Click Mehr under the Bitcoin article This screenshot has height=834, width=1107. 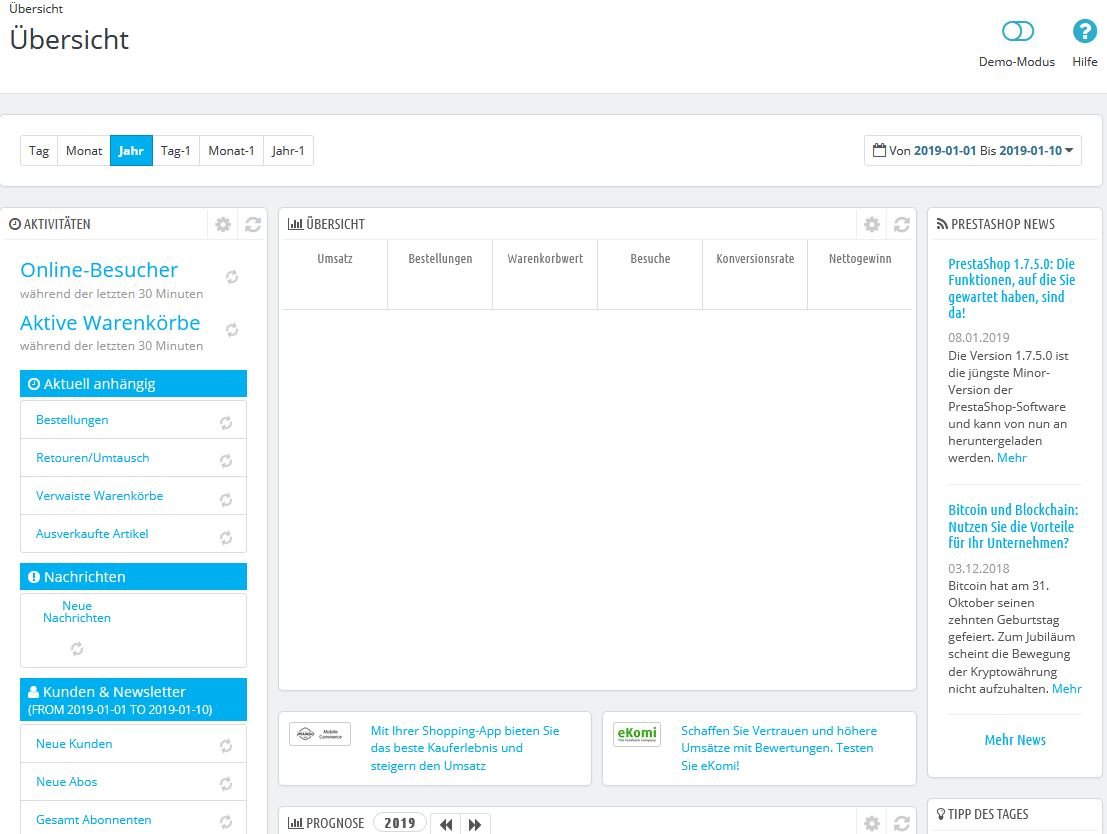click(1067, 689)
